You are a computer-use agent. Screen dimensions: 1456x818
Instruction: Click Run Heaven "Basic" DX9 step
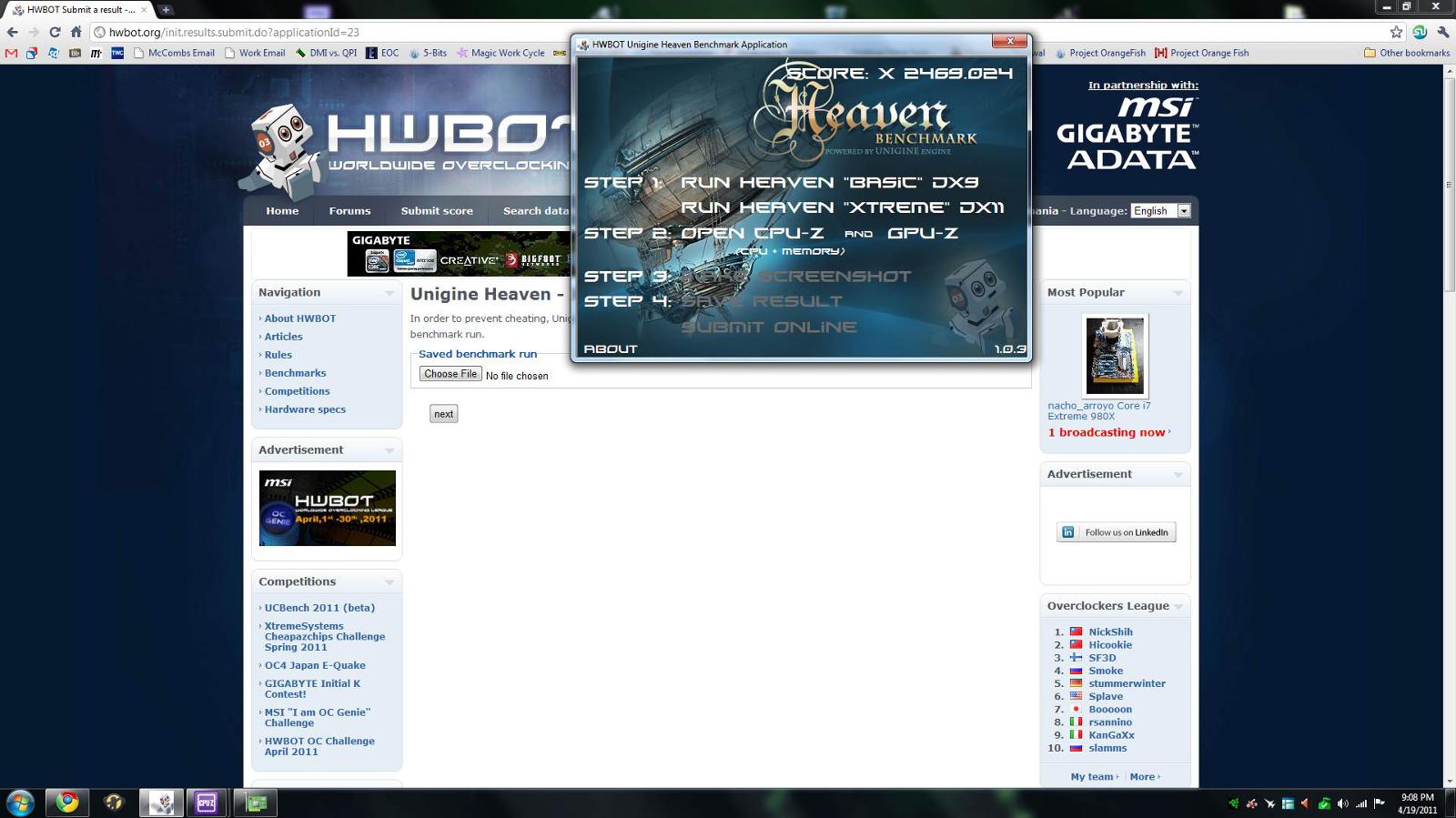tap(829, 182)
